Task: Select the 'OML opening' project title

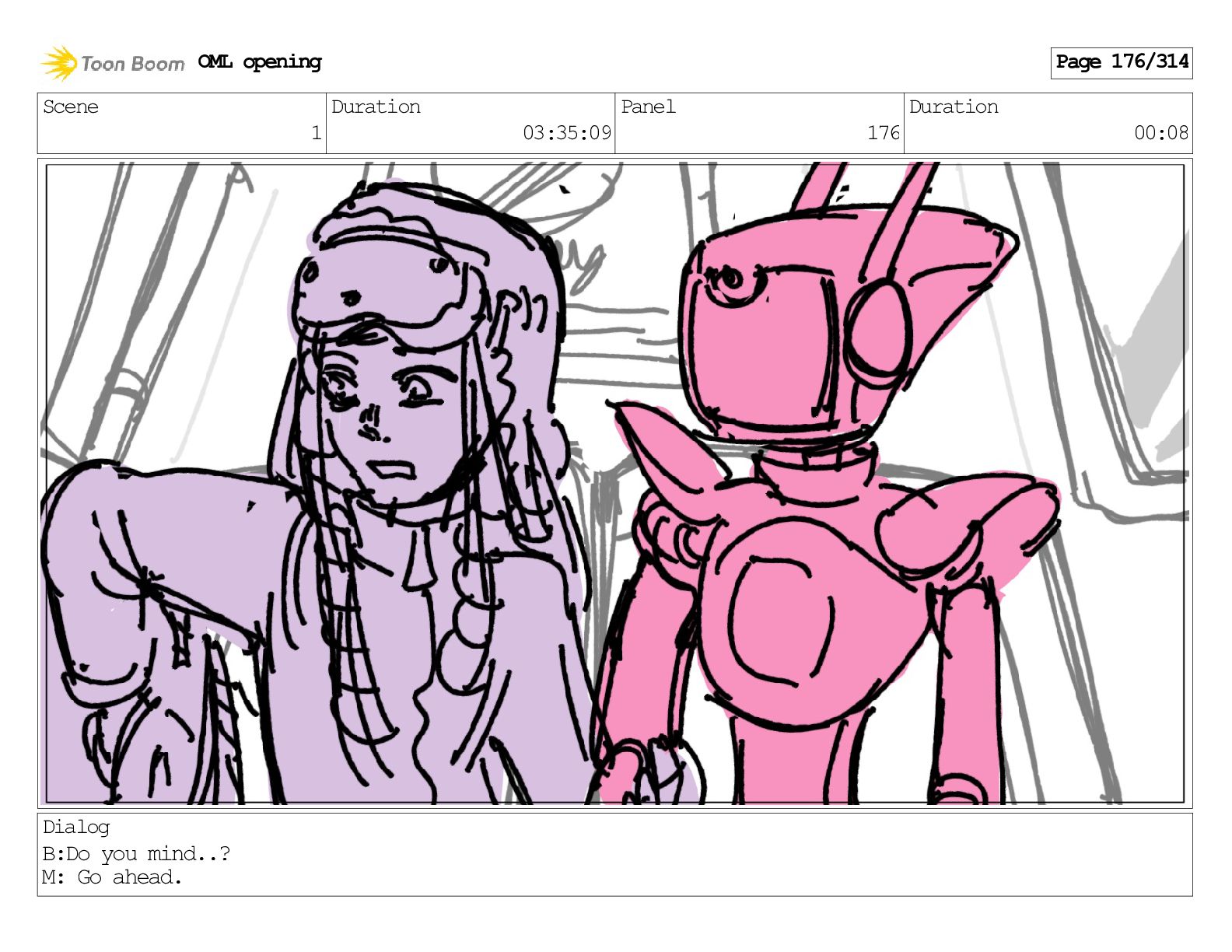Action: pyautogui.click(x=260, y=62)
